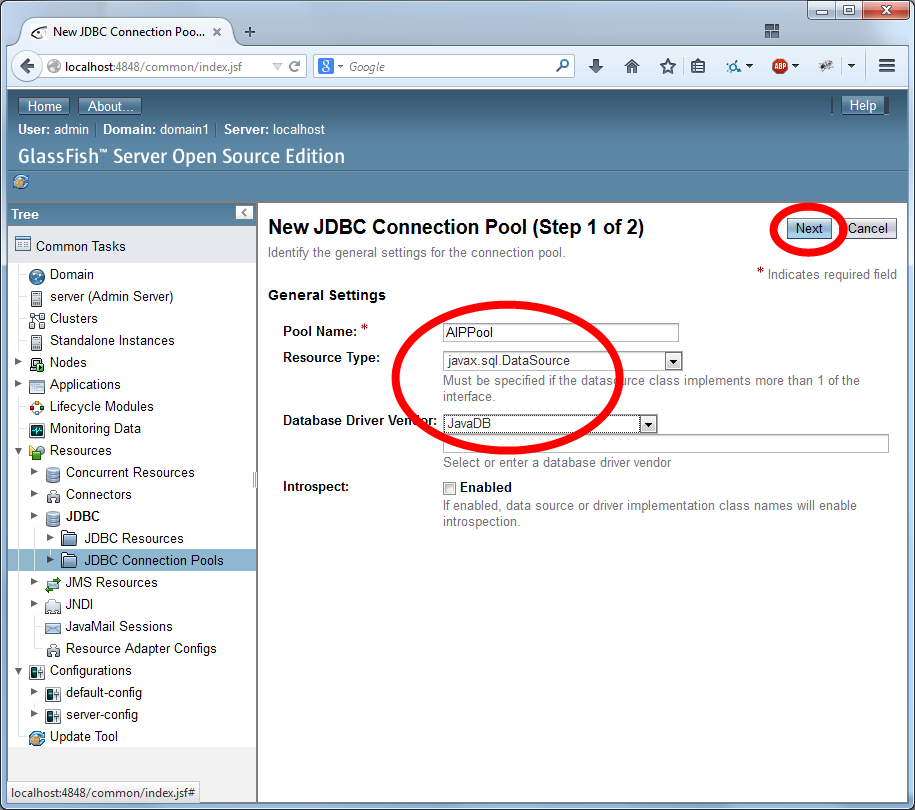
Task: Click the Next button
Action: point(808,228)
